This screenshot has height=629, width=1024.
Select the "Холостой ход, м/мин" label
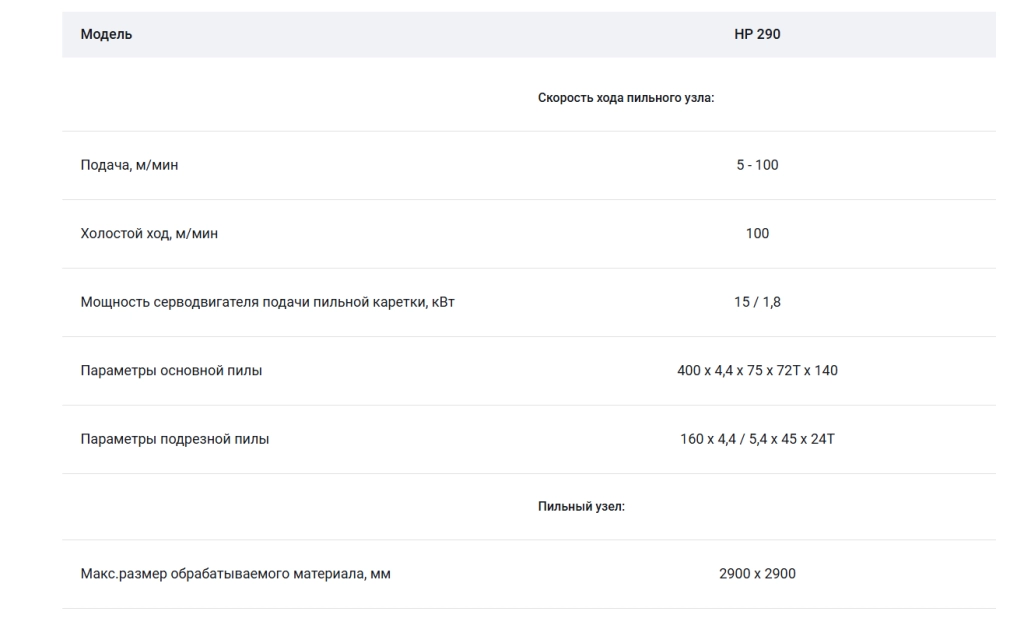(149, 234)
